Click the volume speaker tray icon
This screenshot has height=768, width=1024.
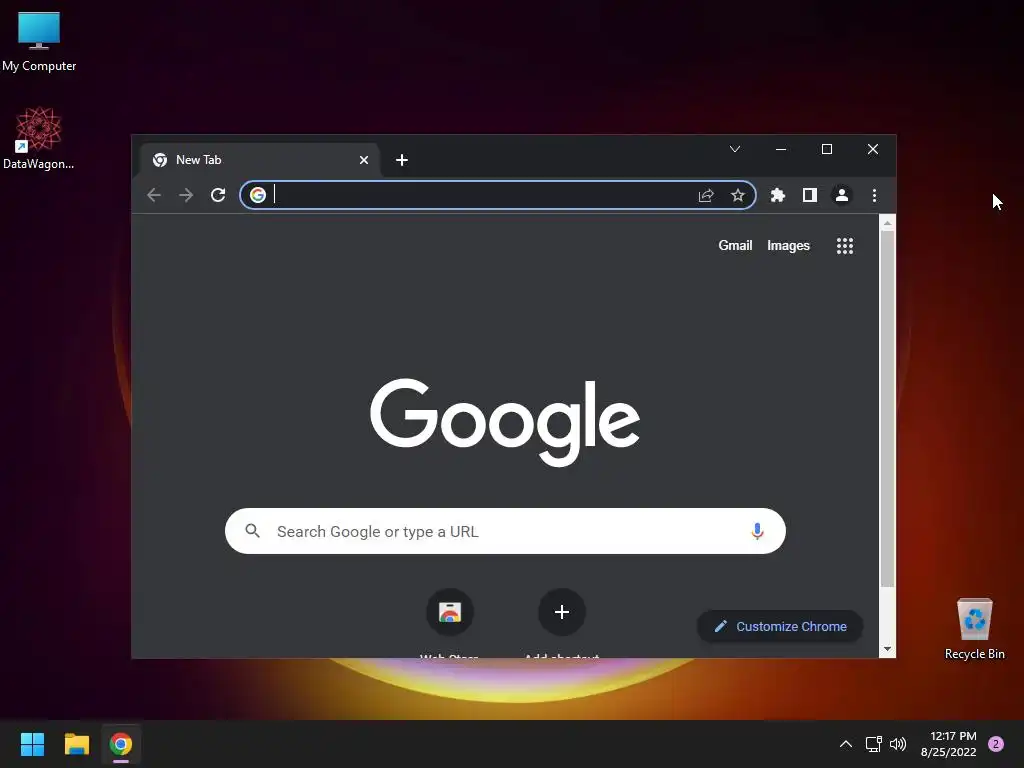pos(898,744)
